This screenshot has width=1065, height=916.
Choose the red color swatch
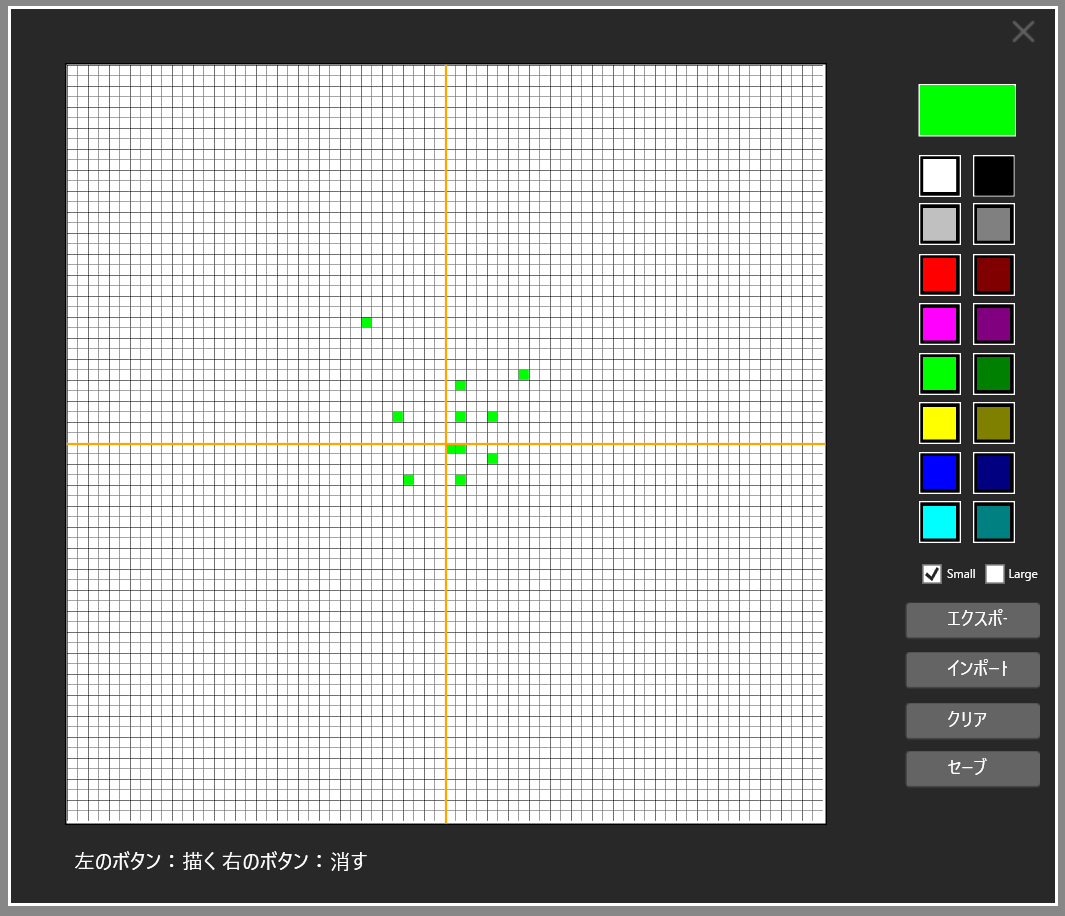[x=939, y=275]
